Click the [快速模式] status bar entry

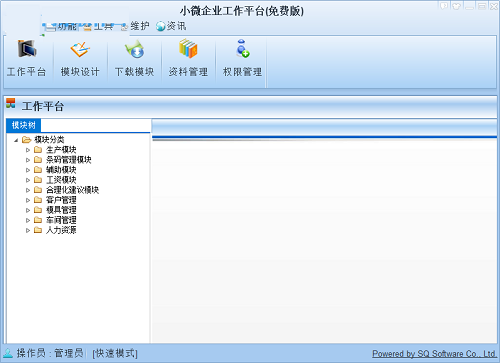coord(115,353)
